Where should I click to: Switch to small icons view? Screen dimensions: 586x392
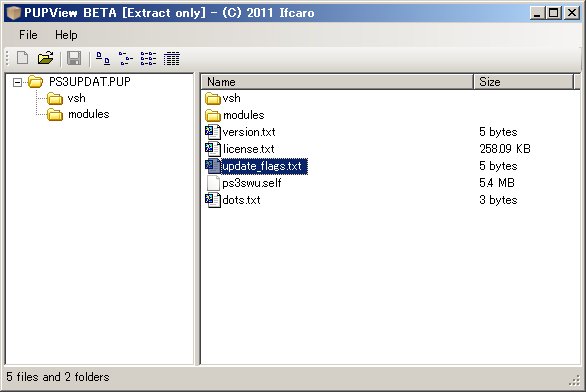coord(126,59)
